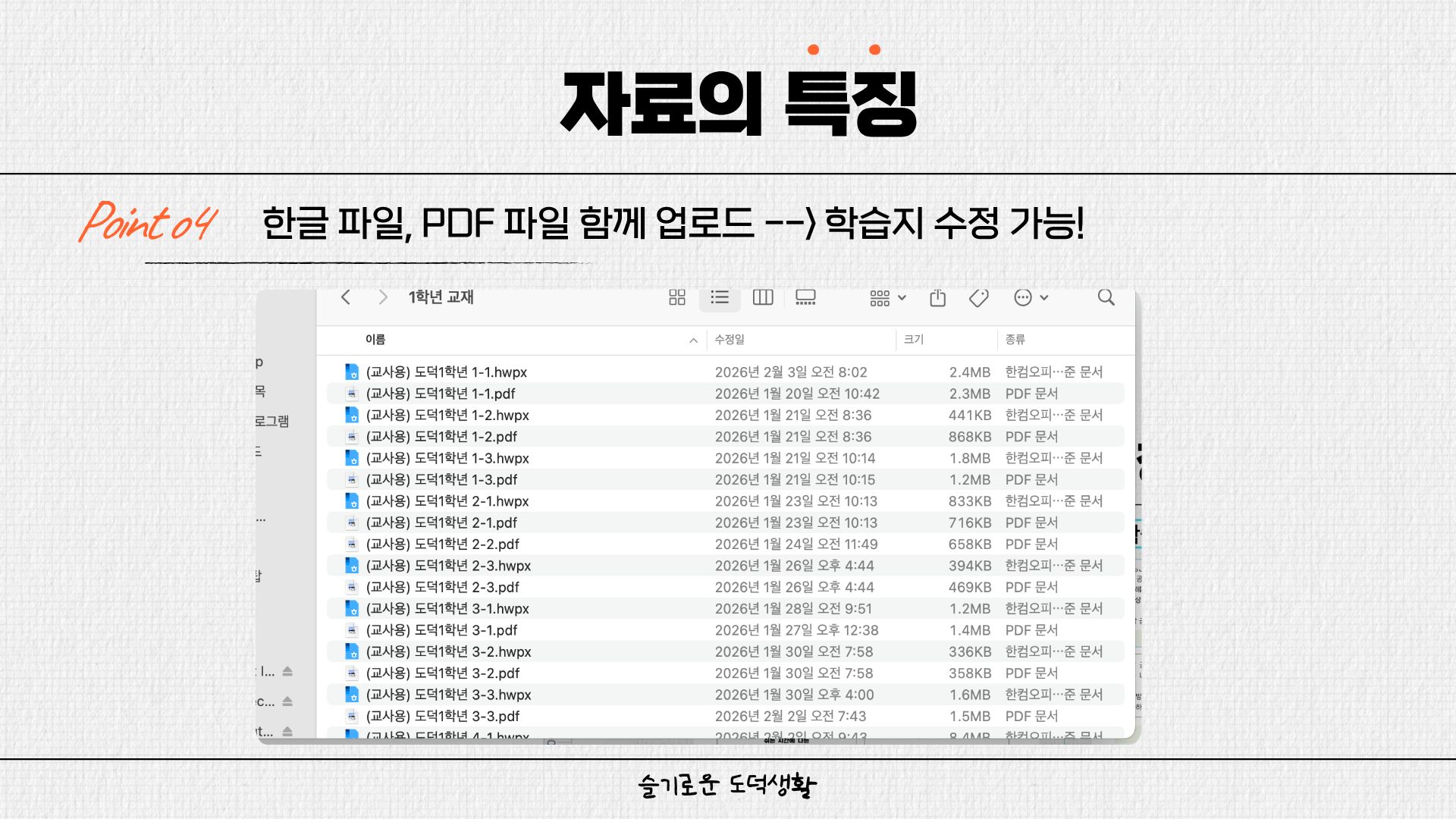The width and height of the screenshot is (1456, 819).
Task: Toggle sort order arrow in 이름 column
Action: (x=693, y=340)
